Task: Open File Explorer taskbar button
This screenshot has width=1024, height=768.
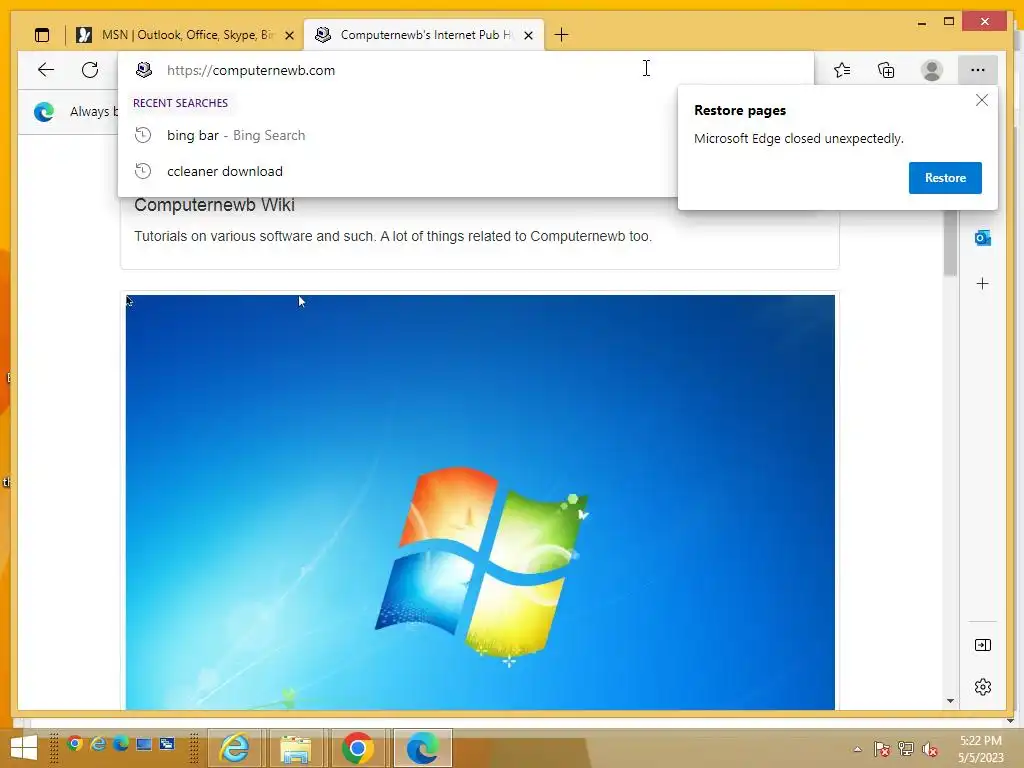Action: 296,748
